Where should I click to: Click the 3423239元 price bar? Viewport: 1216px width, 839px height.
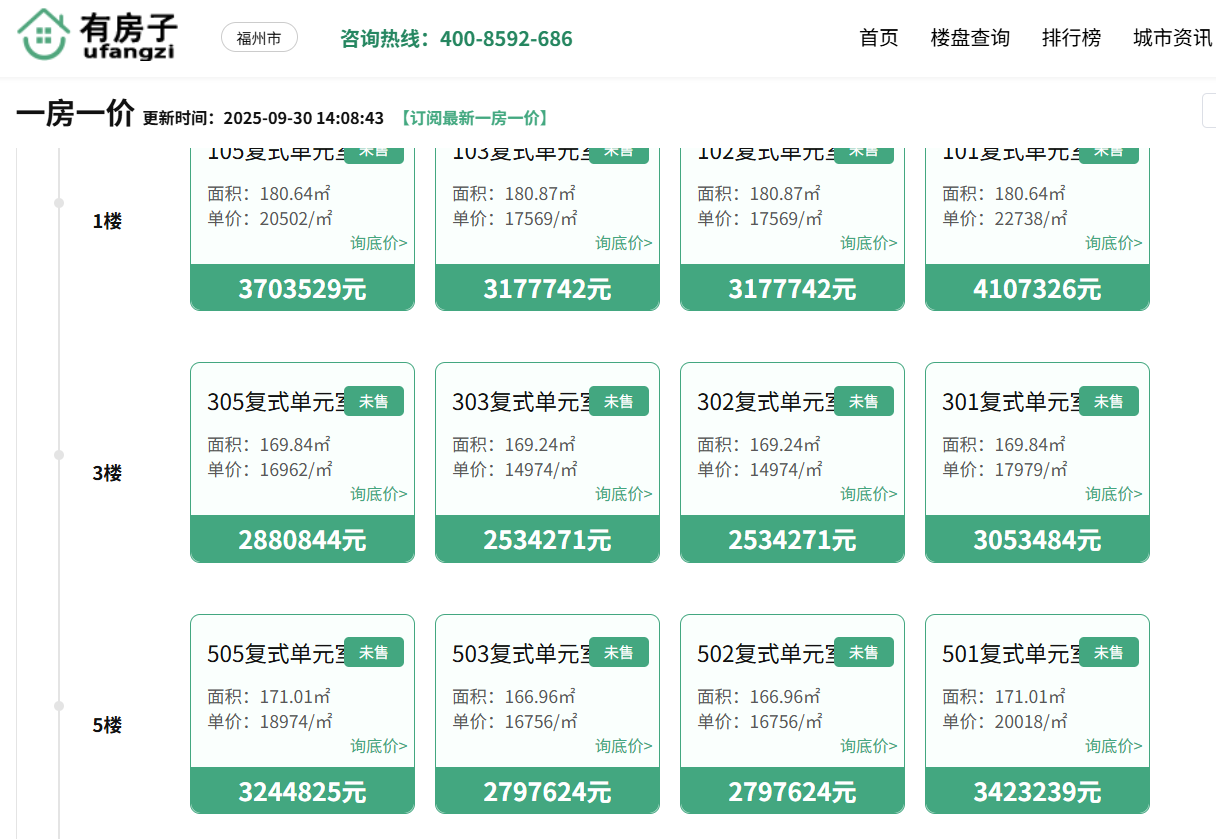coord(1037,792)
